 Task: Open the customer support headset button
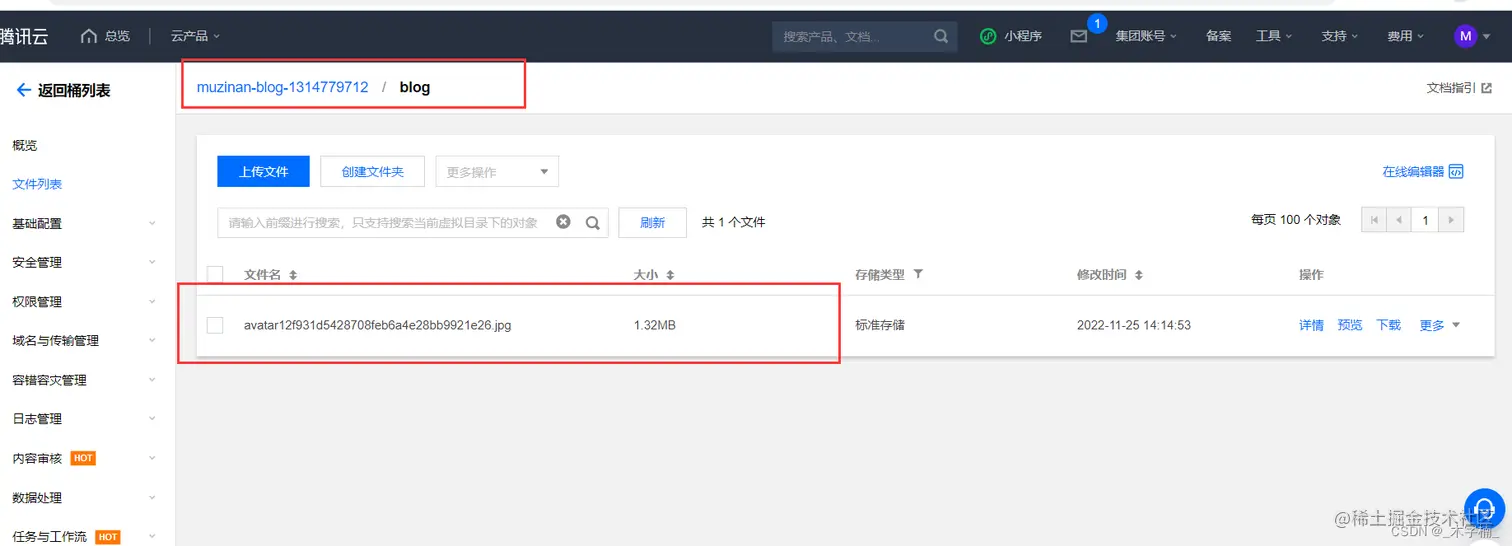click(1485, 507)
